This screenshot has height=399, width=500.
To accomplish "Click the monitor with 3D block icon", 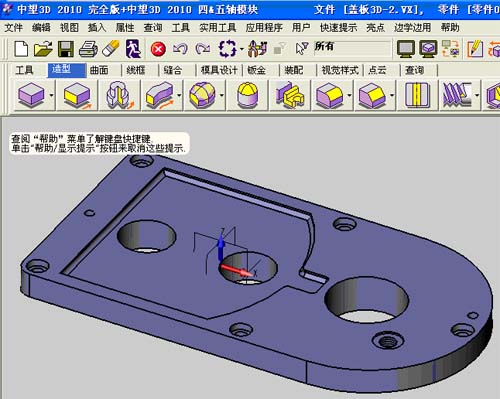I will point(428,49).
